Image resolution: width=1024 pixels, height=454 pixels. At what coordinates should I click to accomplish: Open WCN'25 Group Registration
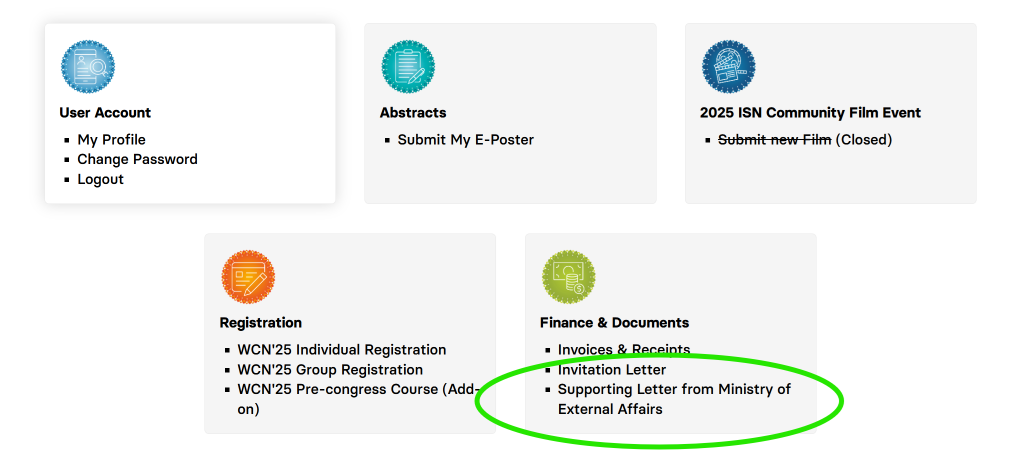[329, 370]
